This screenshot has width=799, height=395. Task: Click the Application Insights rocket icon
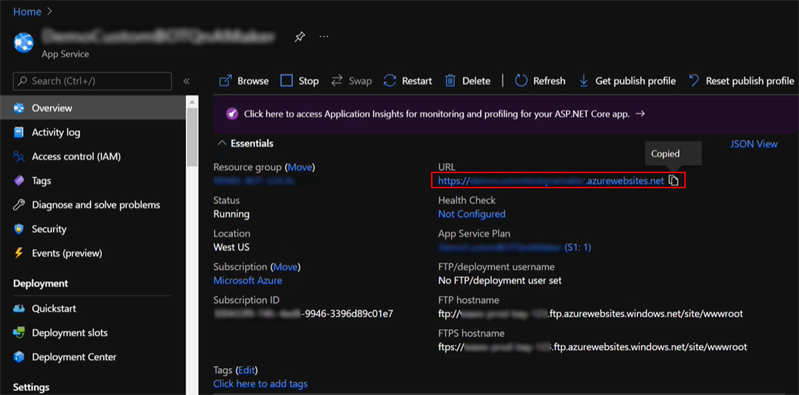click(x=232, y=114)
